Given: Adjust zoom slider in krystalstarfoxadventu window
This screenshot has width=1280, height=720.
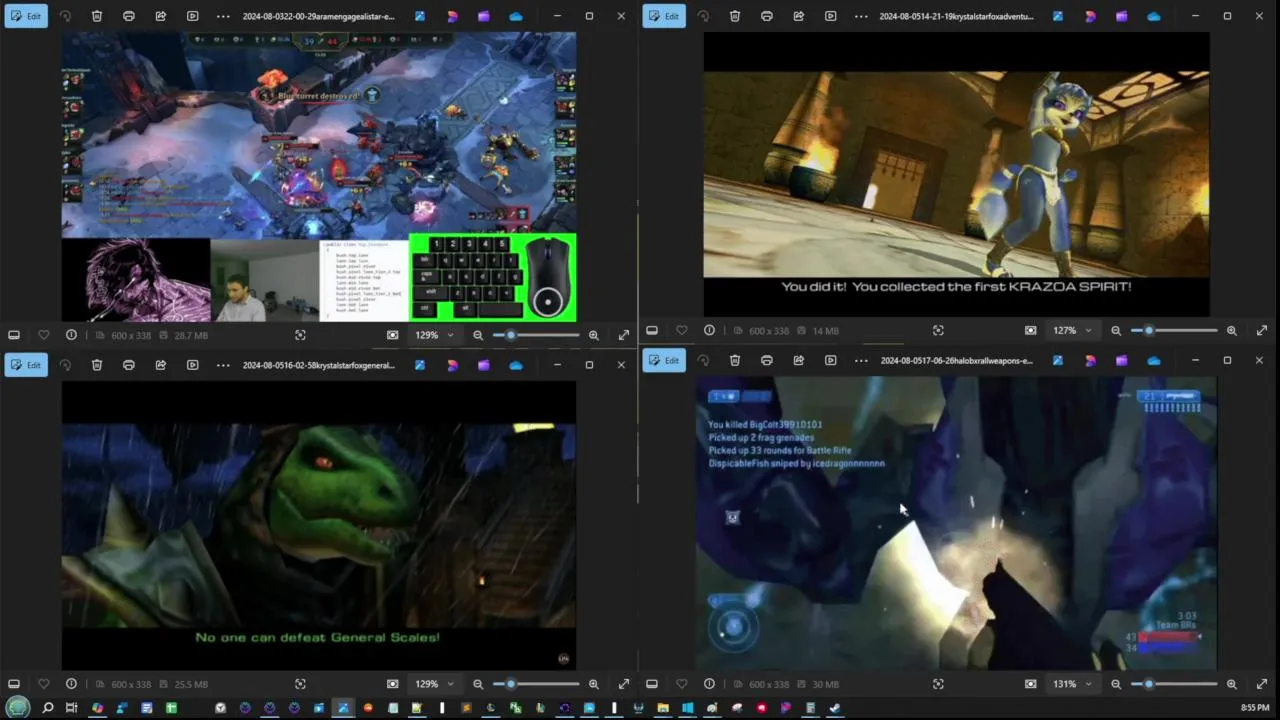Looking at the screenshot, I should [1174, 330].
